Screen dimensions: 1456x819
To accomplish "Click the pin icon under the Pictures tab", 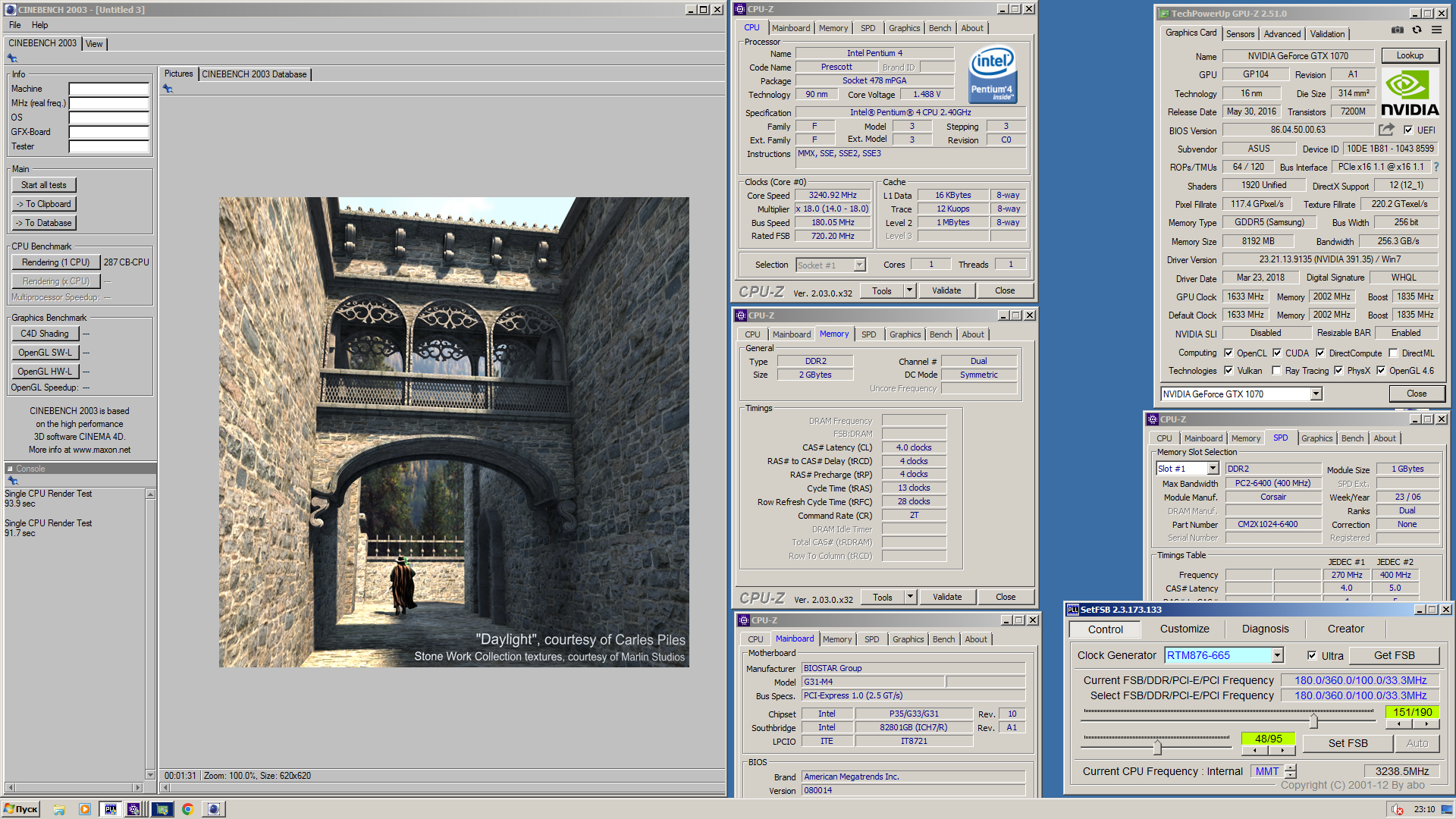I will point(168,89).
